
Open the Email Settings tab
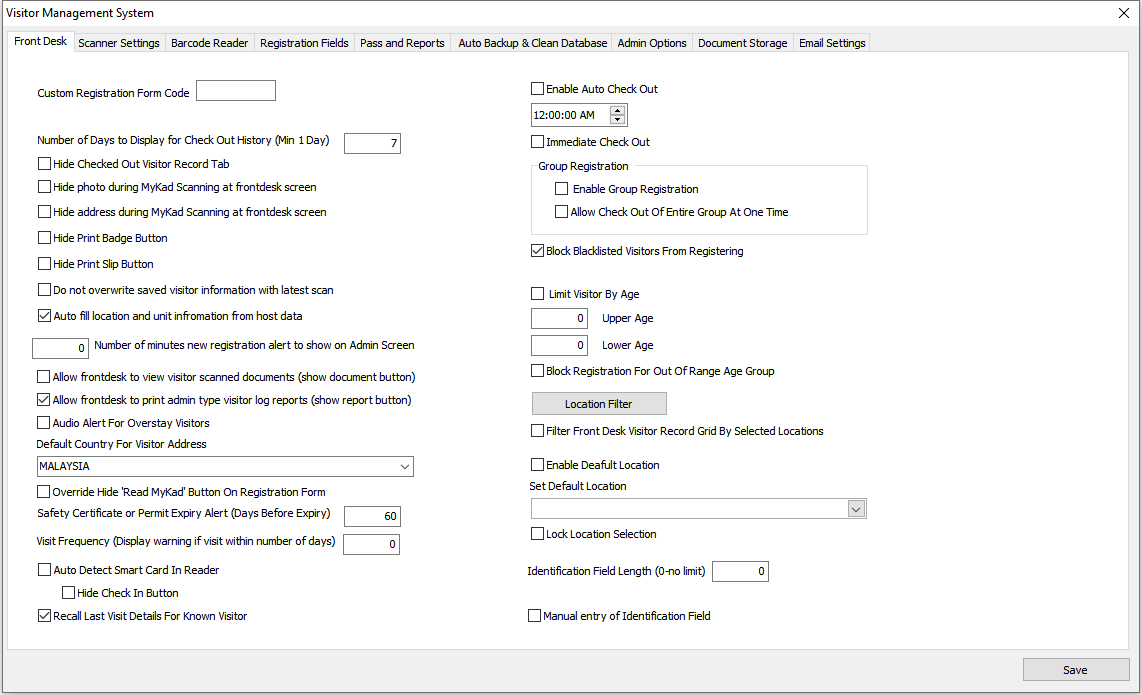click(832, 43)
